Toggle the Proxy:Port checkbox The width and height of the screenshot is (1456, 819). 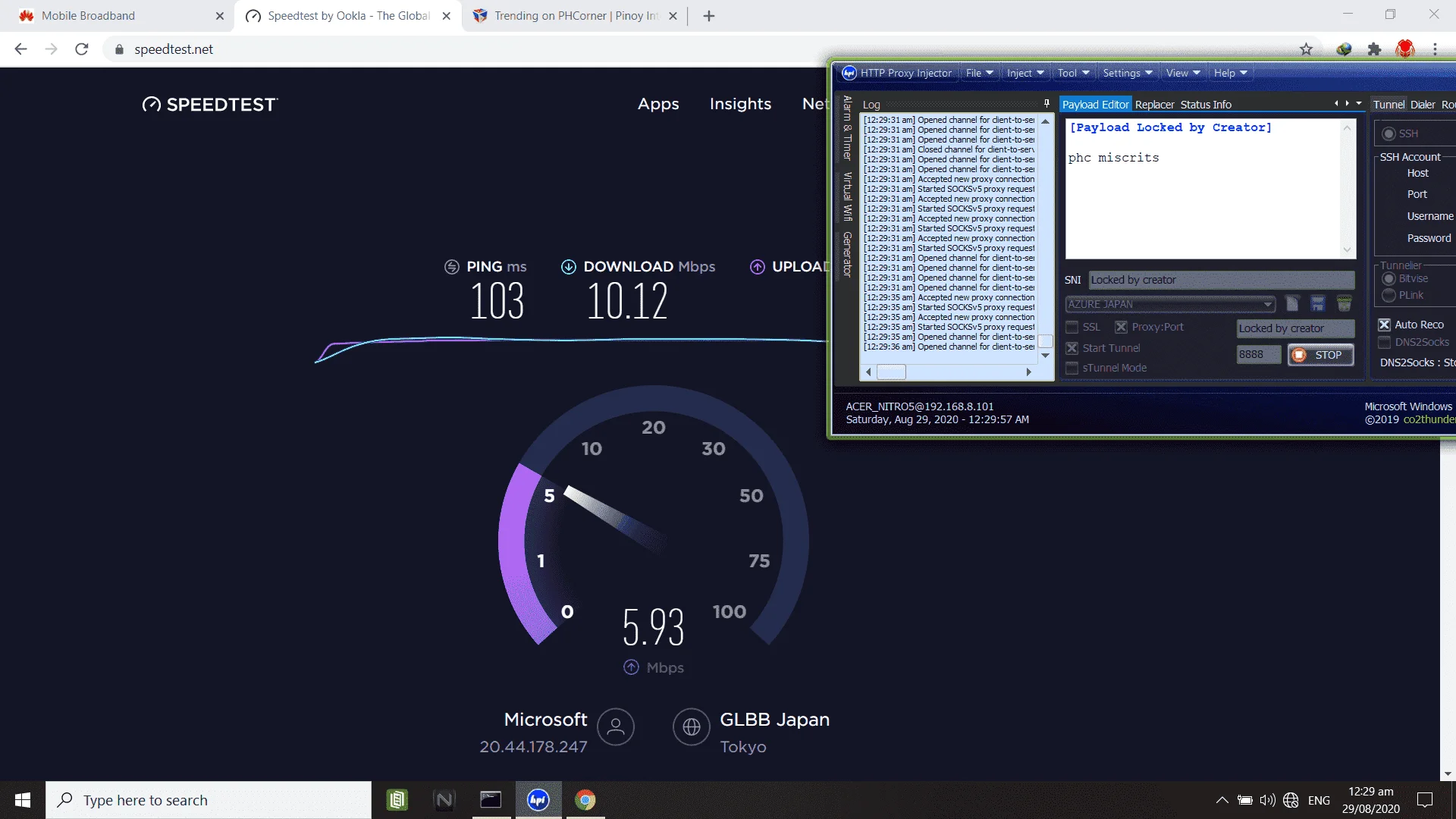[1121, 328]
